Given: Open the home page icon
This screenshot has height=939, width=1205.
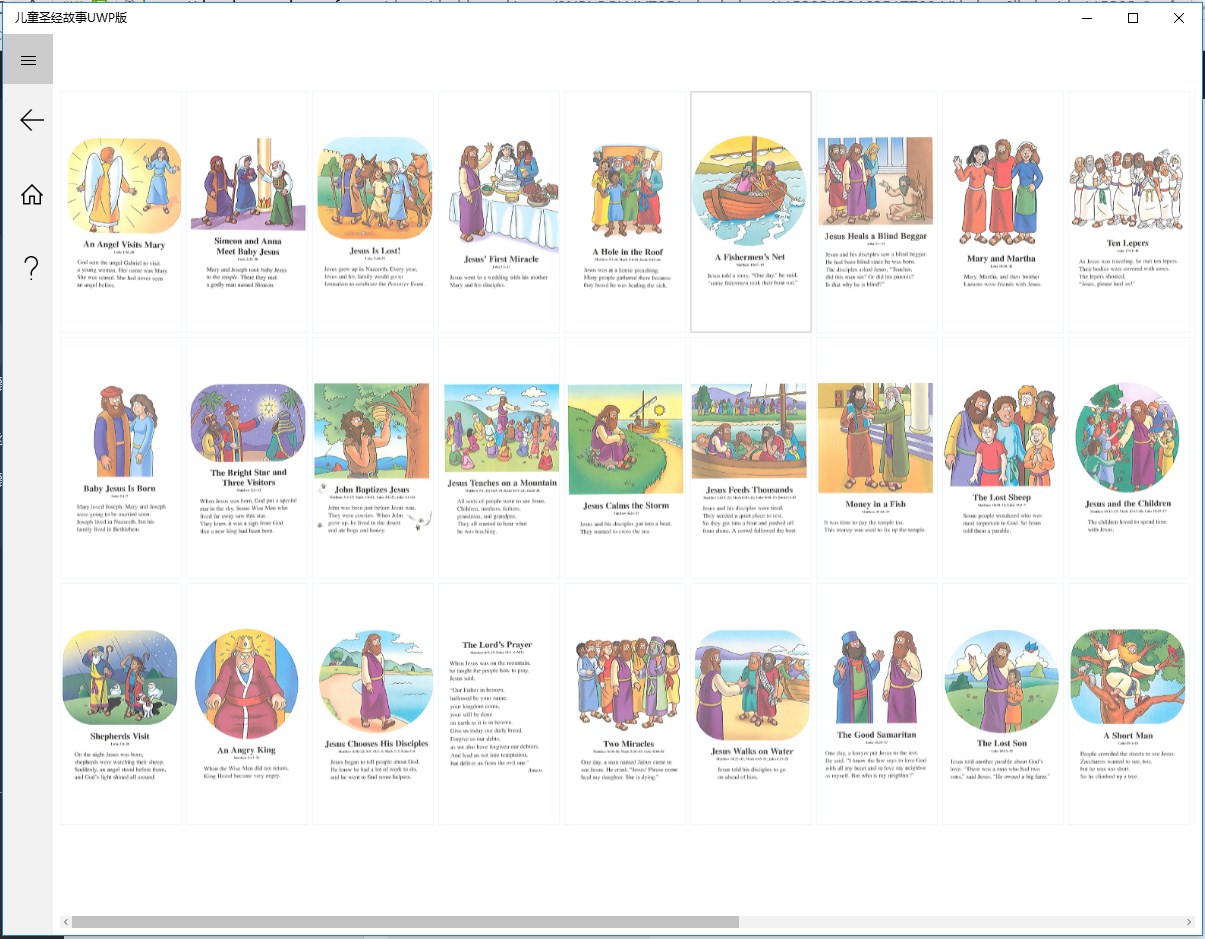Looking at the screenshot, I should point(32,194).
